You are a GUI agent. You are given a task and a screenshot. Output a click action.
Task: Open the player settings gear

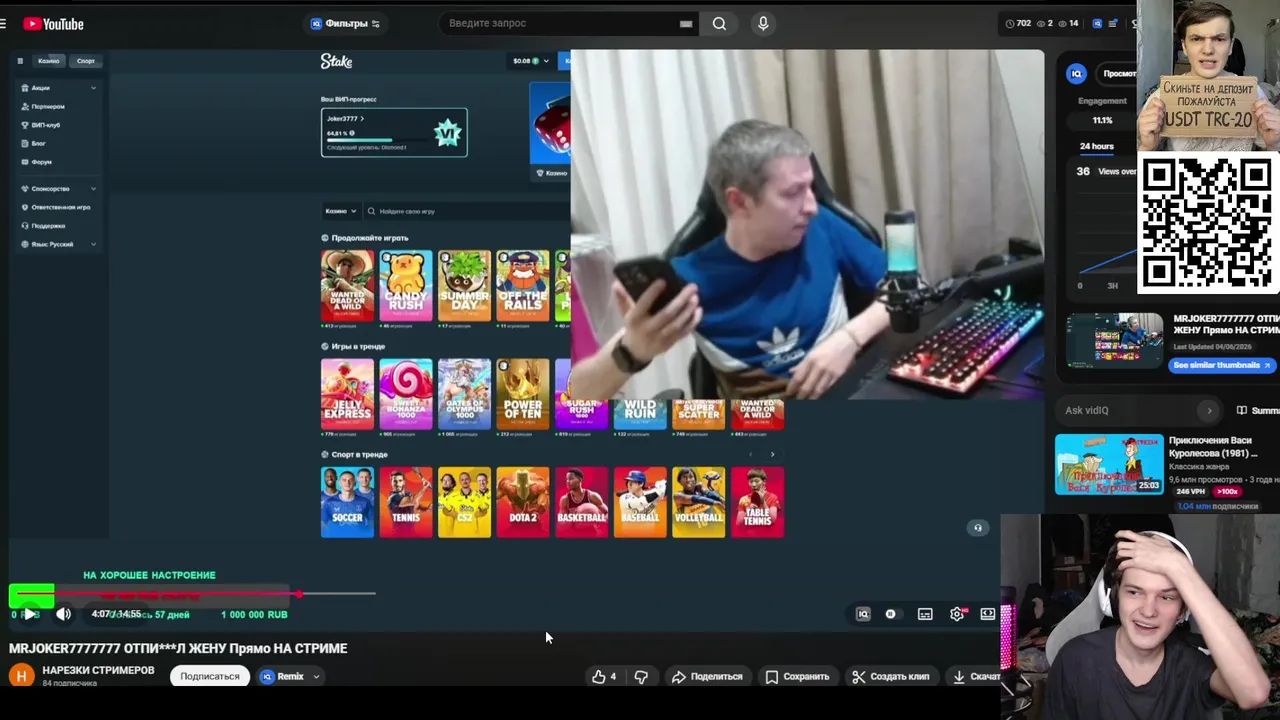click(957, 614)
